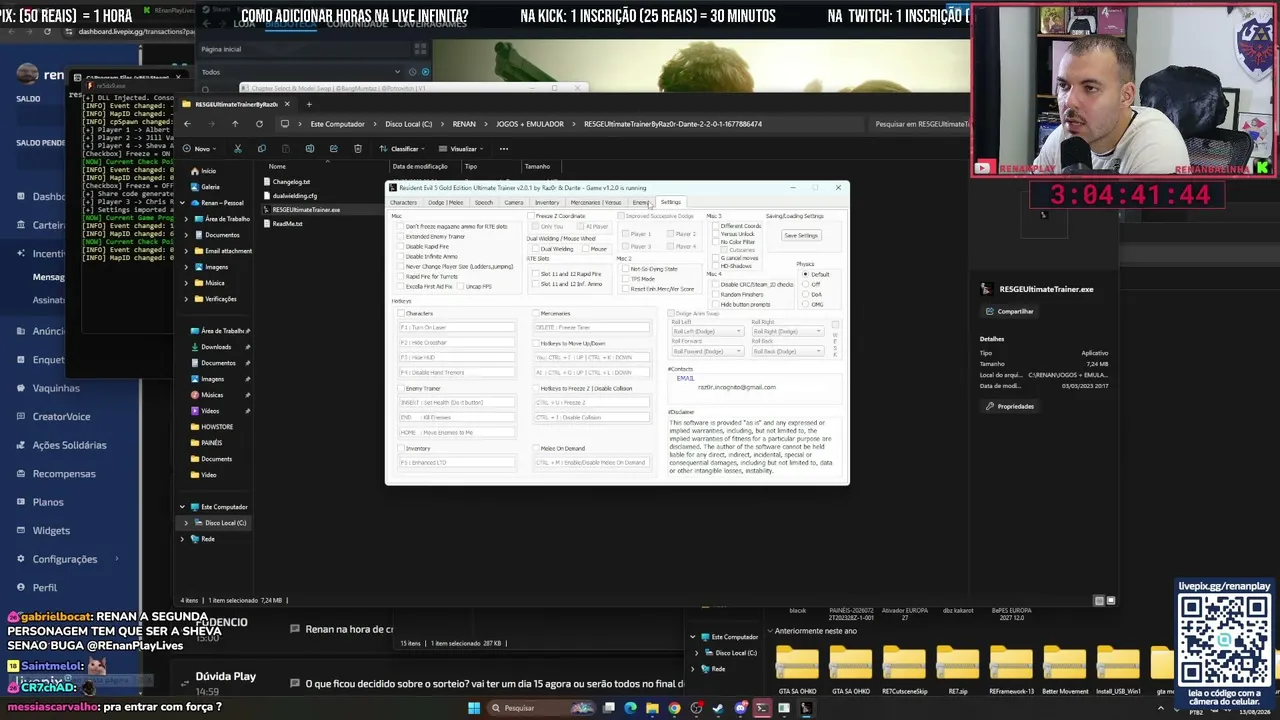Go up one folder level in Explorer
Screen dimensions: 1280x720
(235, 124)
